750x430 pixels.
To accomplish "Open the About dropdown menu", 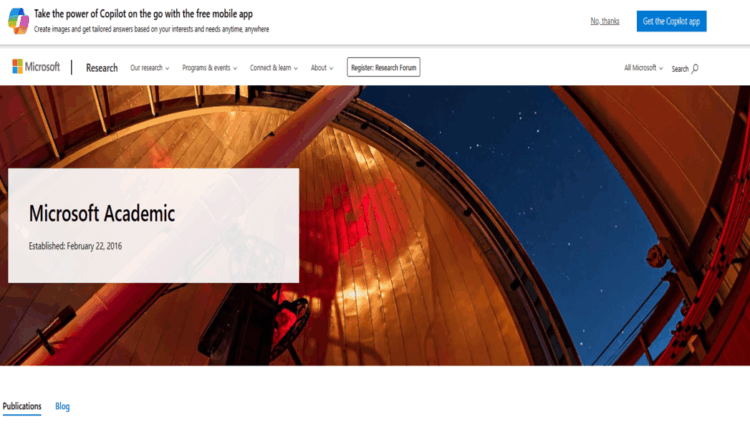I will 322,68.
